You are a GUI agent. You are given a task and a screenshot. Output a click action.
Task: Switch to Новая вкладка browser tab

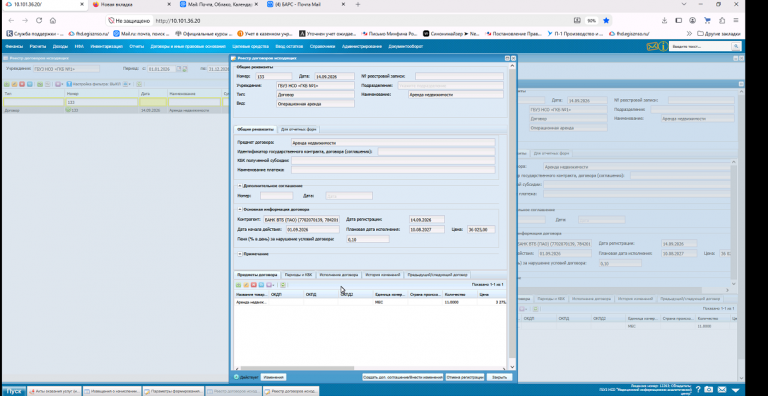click(131, 4)
